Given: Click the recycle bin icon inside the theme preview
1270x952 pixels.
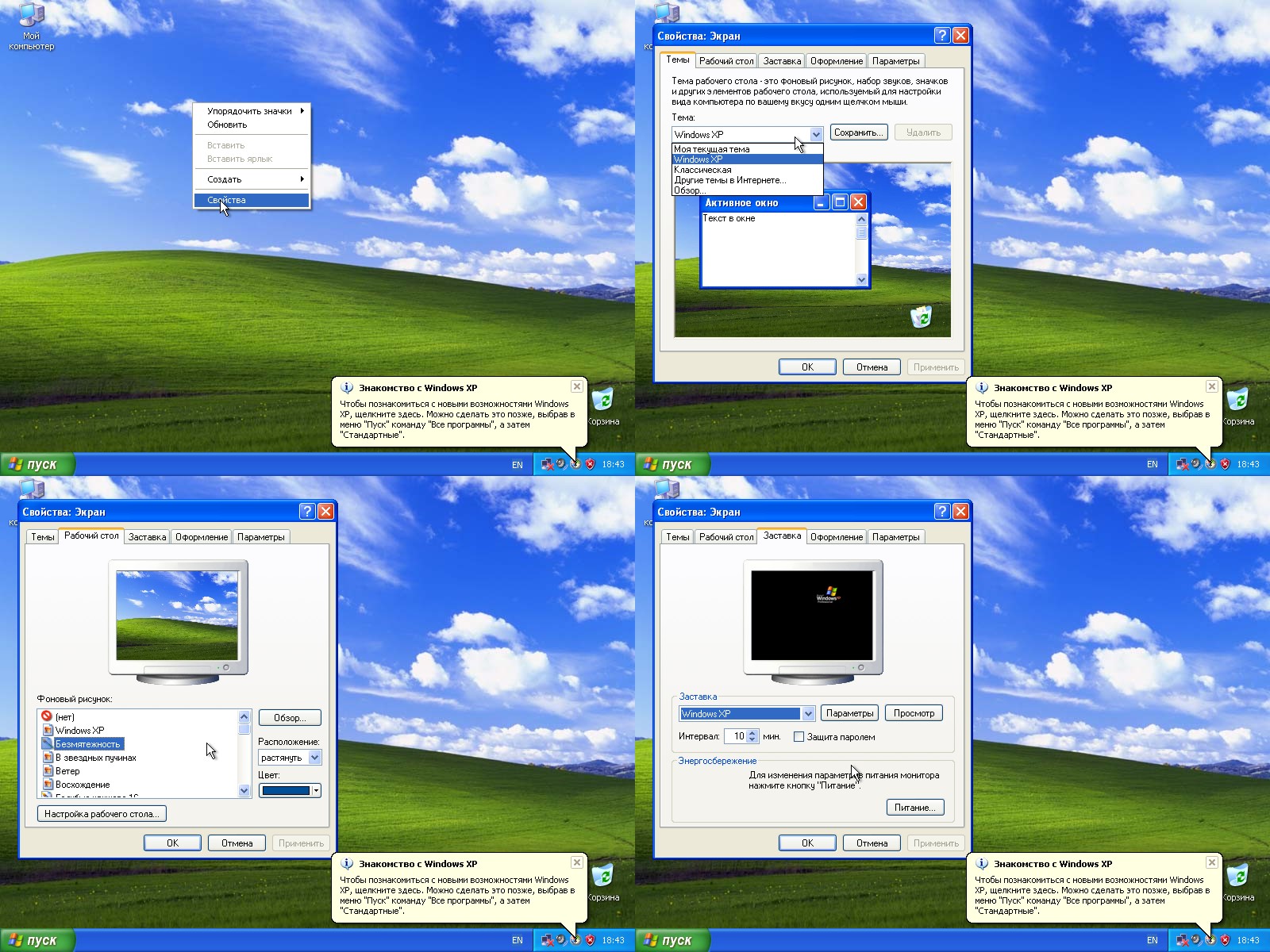Looking at the screenshot, I should point(921,317).
